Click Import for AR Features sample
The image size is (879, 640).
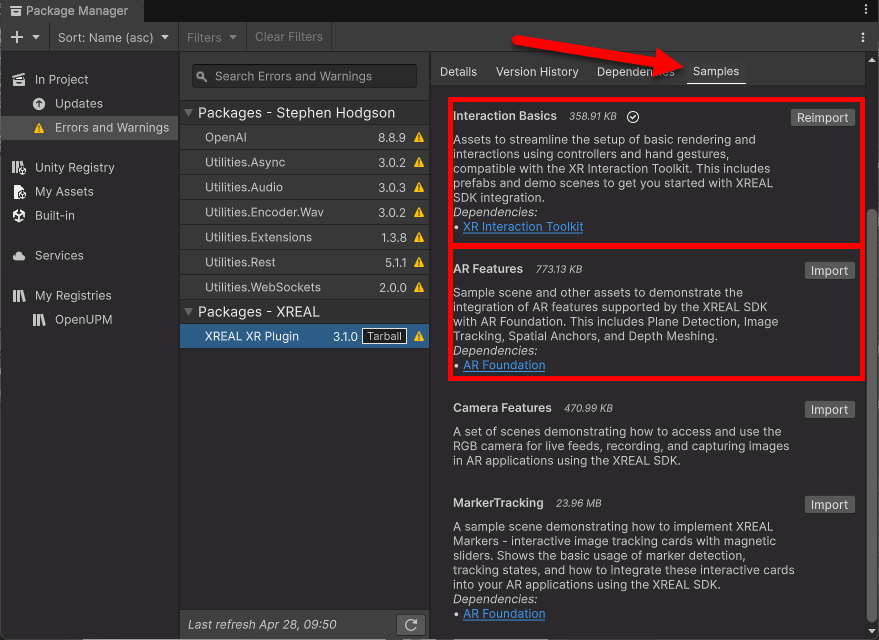(x=829, y=271)
